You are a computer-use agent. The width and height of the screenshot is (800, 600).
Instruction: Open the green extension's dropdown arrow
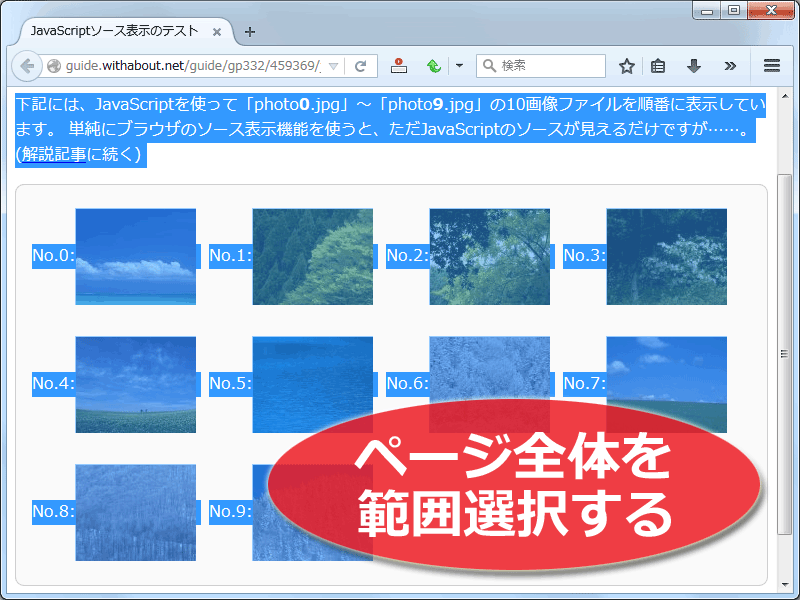tap(457, 66)
